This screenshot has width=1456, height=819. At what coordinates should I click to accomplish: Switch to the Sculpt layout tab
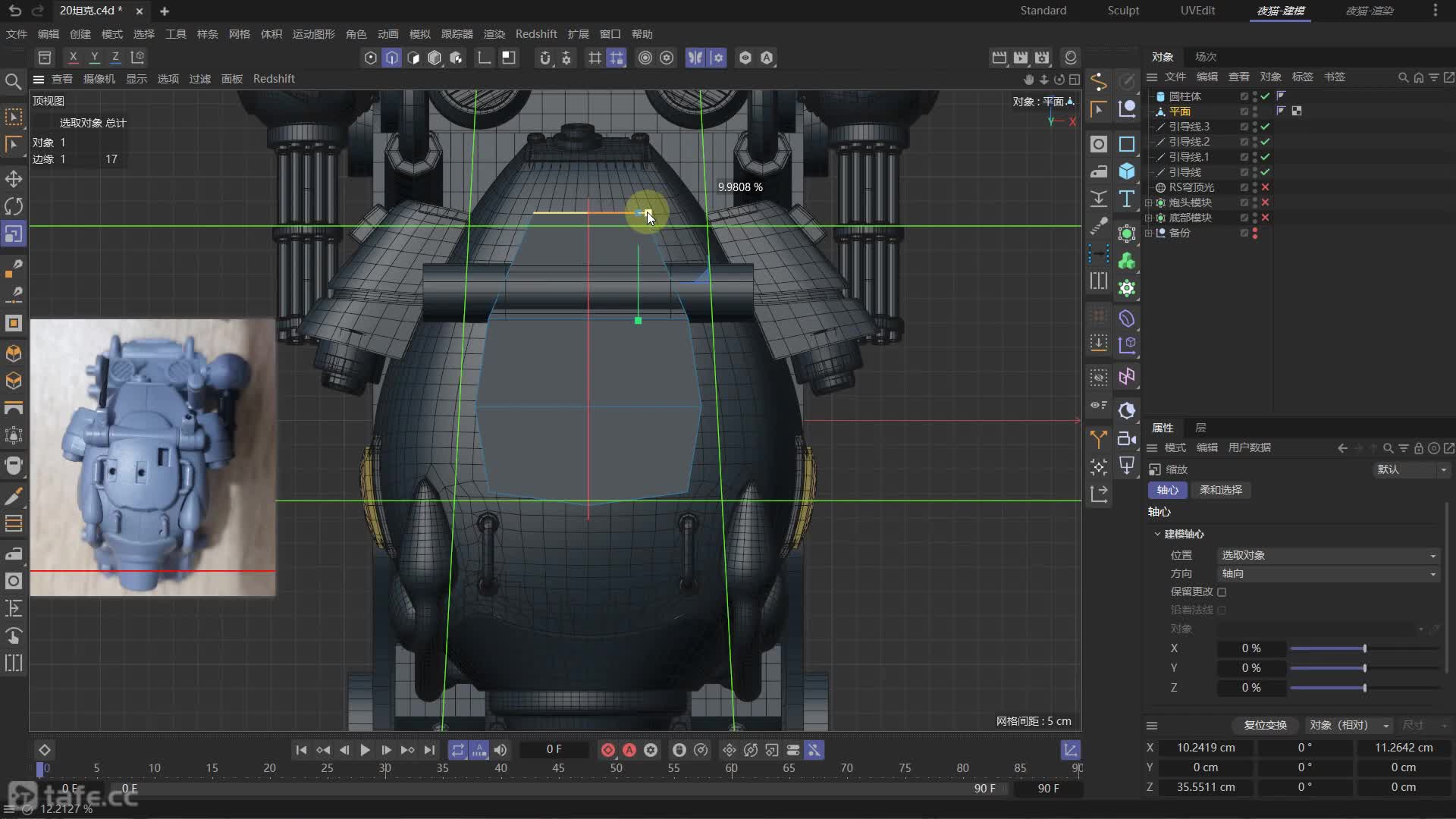(1123, 11)
